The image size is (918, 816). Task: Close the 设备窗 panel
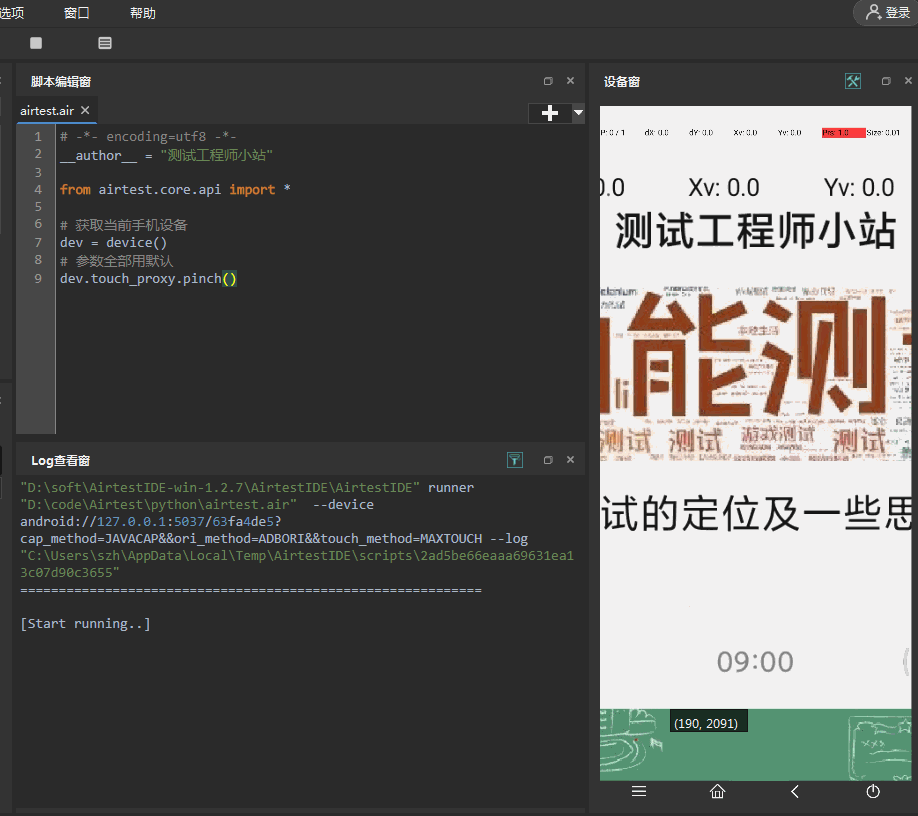(x=908, y=81)
